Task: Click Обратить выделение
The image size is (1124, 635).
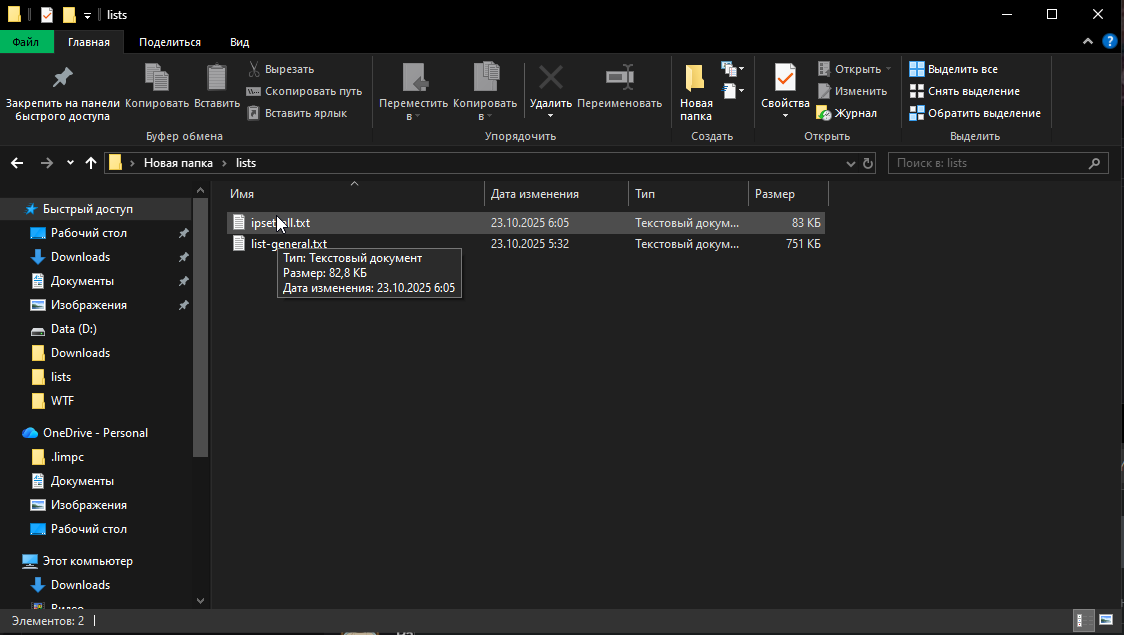Action: [x=975, y=113]
